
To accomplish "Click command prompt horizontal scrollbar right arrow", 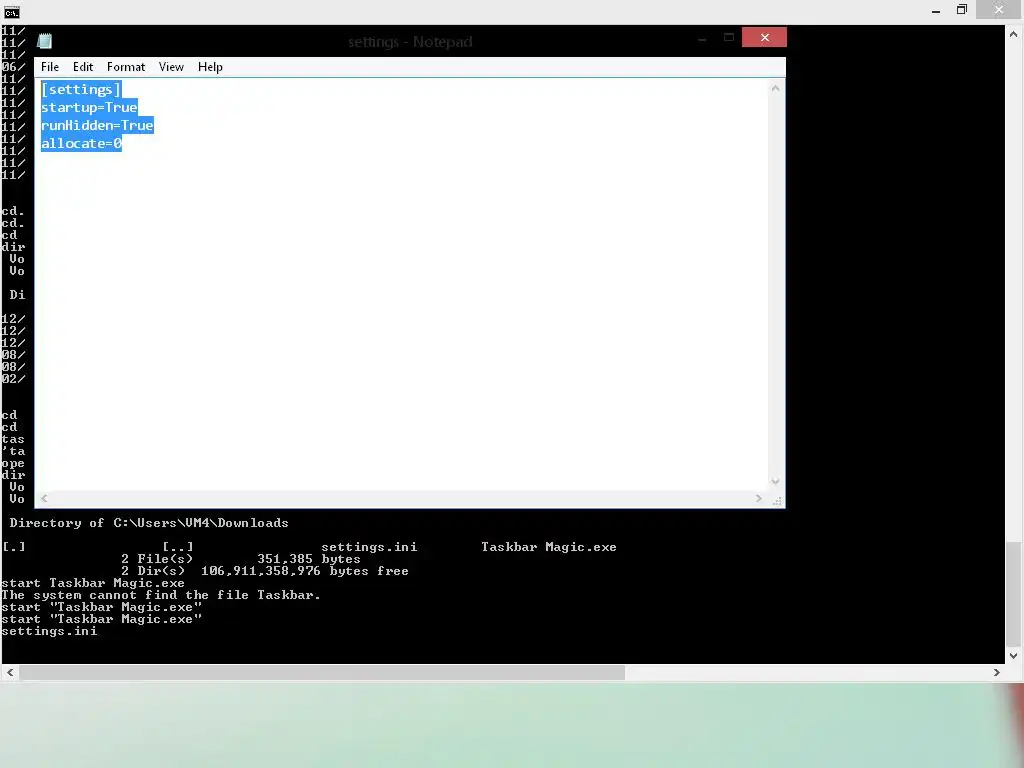I will tap(997, 672).
